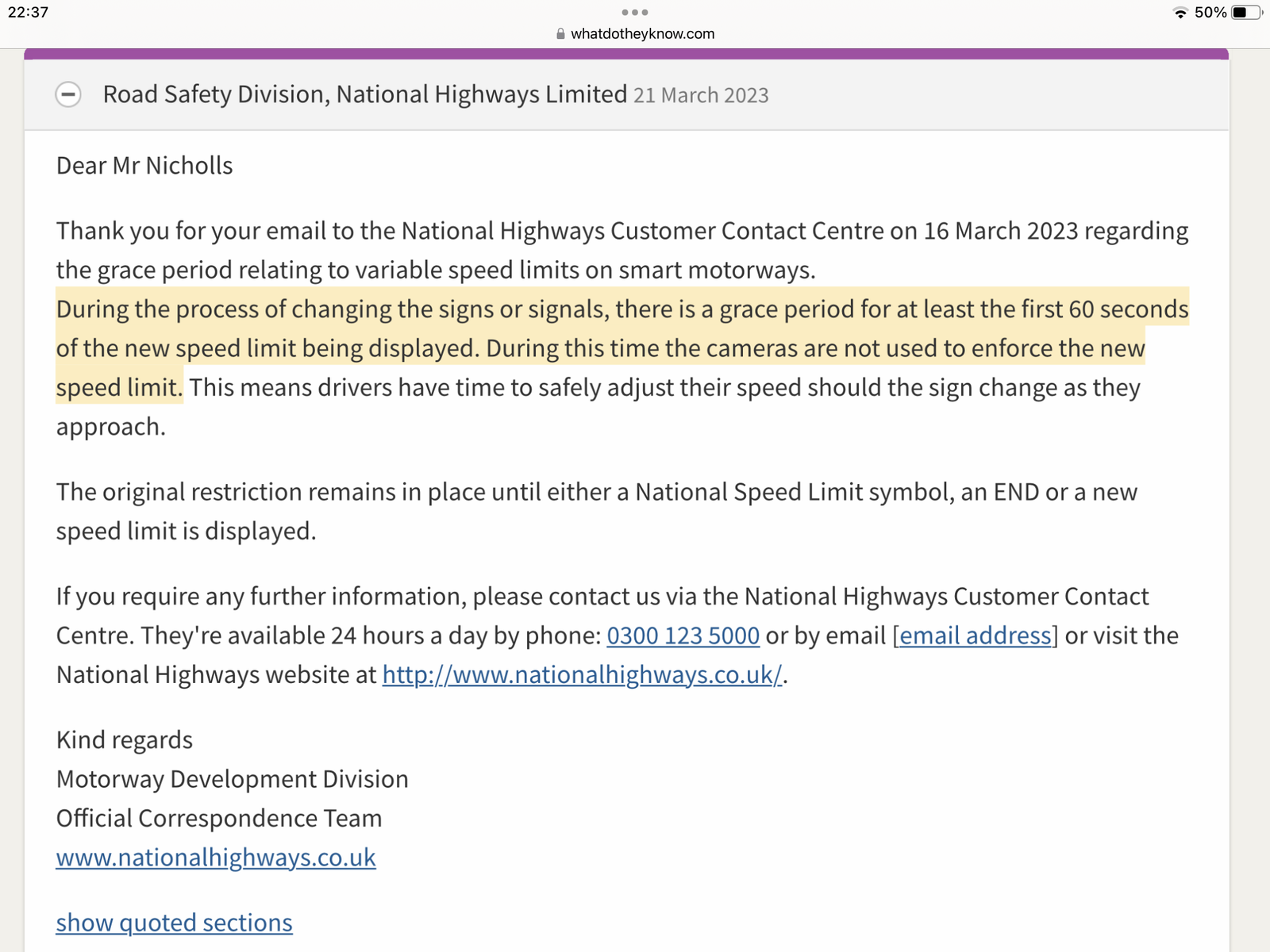The height and width of the screenshot is (952, 1270).
Task: Call the 0300 123 5000 phone link
Action: [683, 635]
